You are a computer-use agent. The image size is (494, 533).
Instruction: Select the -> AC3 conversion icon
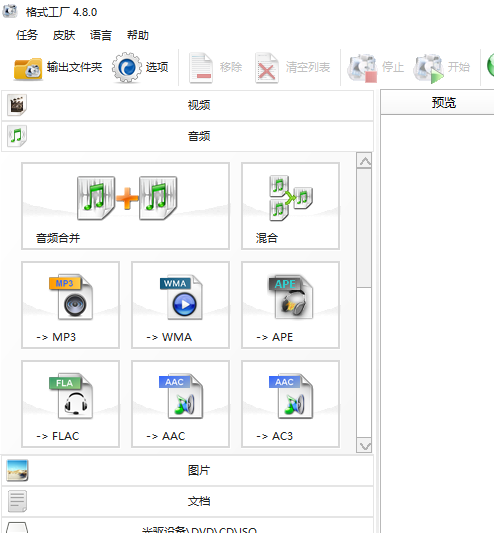coord(290,404)
